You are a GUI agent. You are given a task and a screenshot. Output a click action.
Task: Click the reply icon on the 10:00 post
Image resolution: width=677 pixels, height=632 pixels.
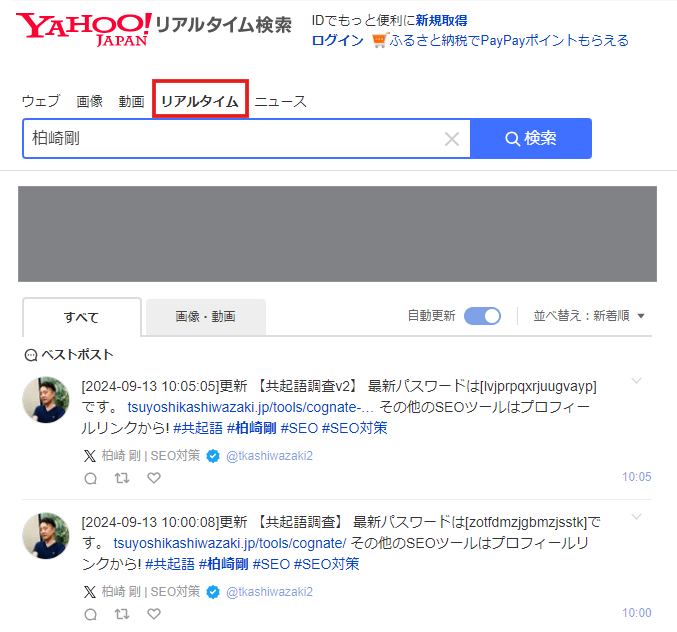[91, 614]
